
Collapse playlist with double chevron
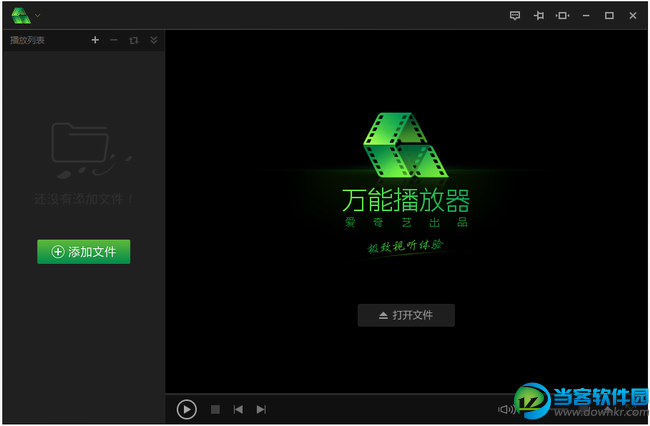154,40
